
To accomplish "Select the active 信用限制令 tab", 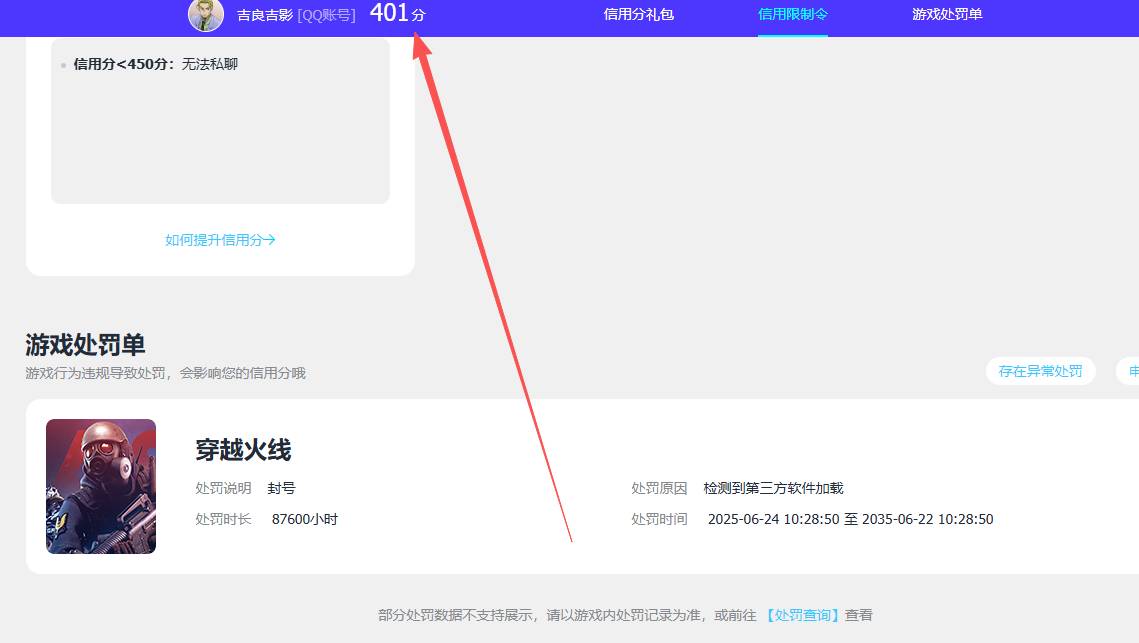I will click(793, 14).
